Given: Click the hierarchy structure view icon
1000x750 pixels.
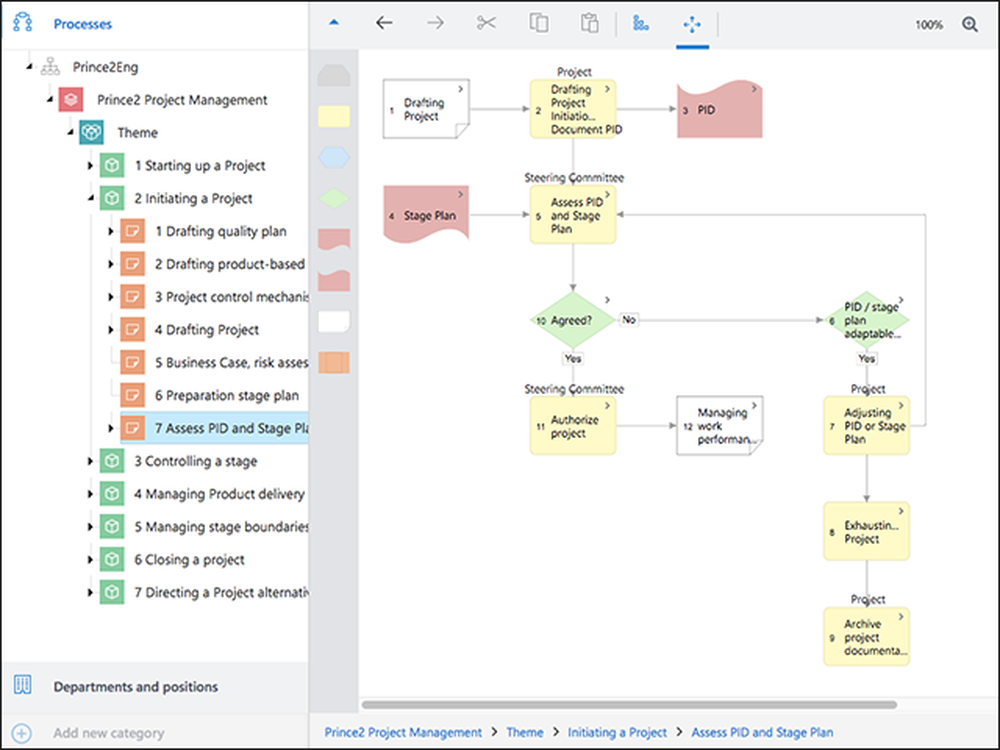Looking at the screenshot, I should (640, 24).
